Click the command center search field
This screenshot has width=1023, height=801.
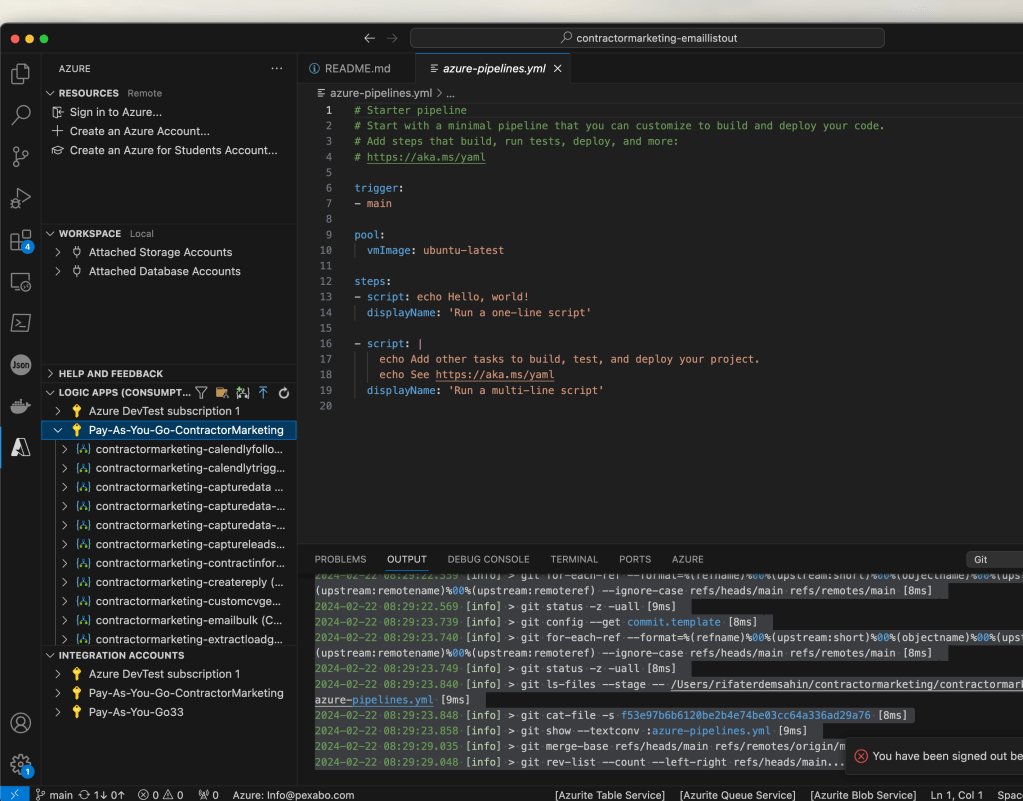(647, 38)
